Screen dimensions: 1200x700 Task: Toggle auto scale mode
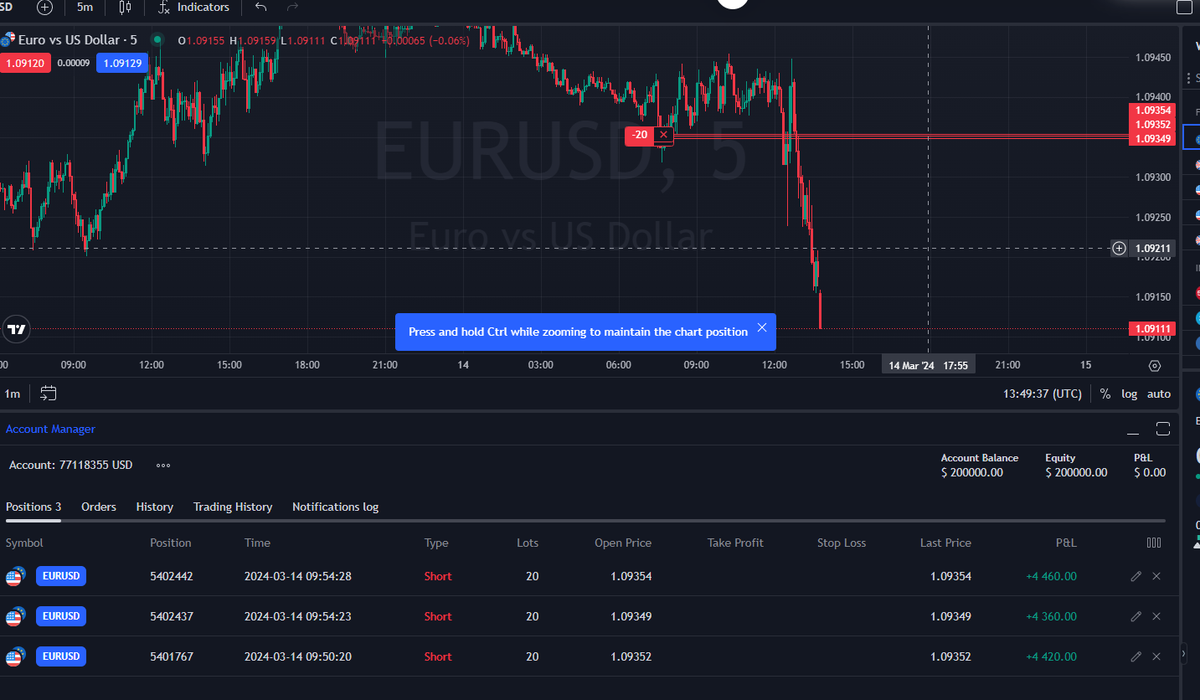[x=1159, y=394]
